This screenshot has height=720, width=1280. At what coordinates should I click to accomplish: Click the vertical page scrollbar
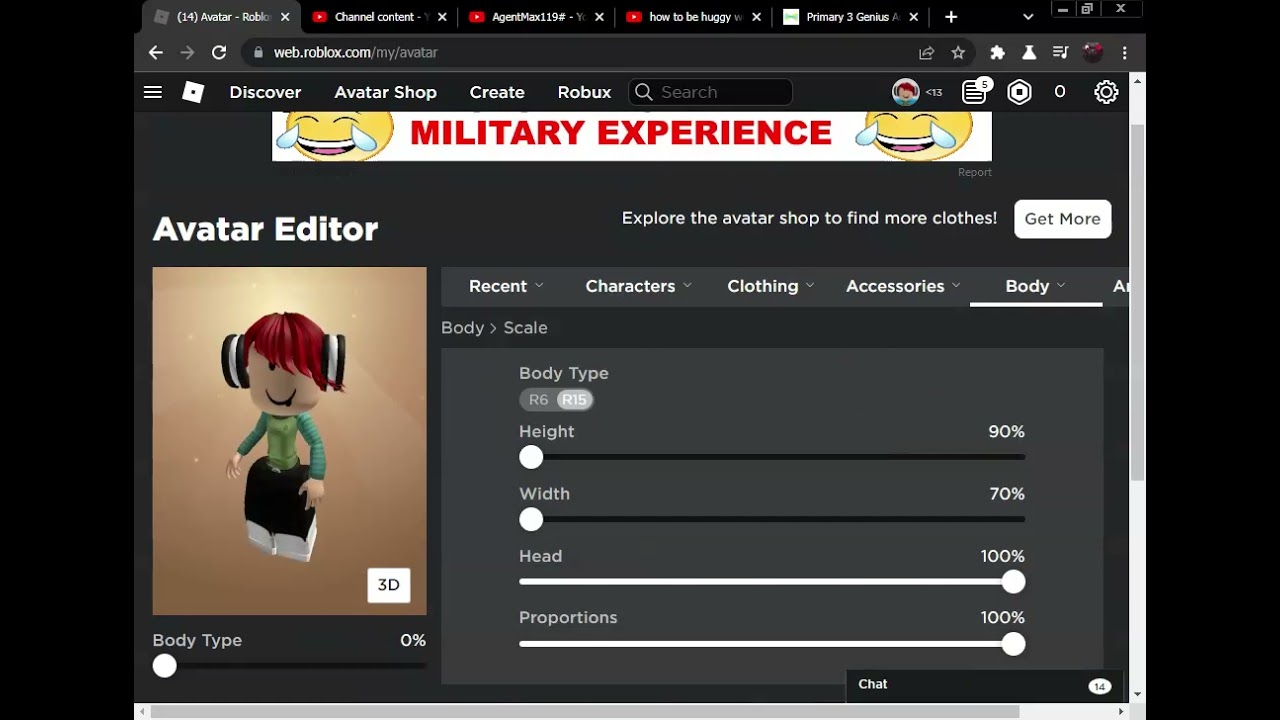click(1137, 300)
